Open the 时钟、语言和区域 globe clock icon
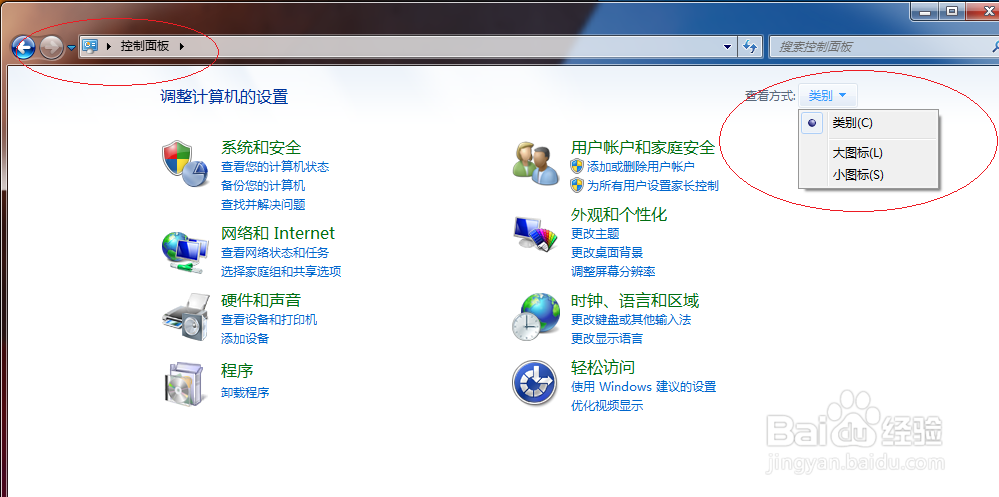999x497 pixels. (535, 317)
